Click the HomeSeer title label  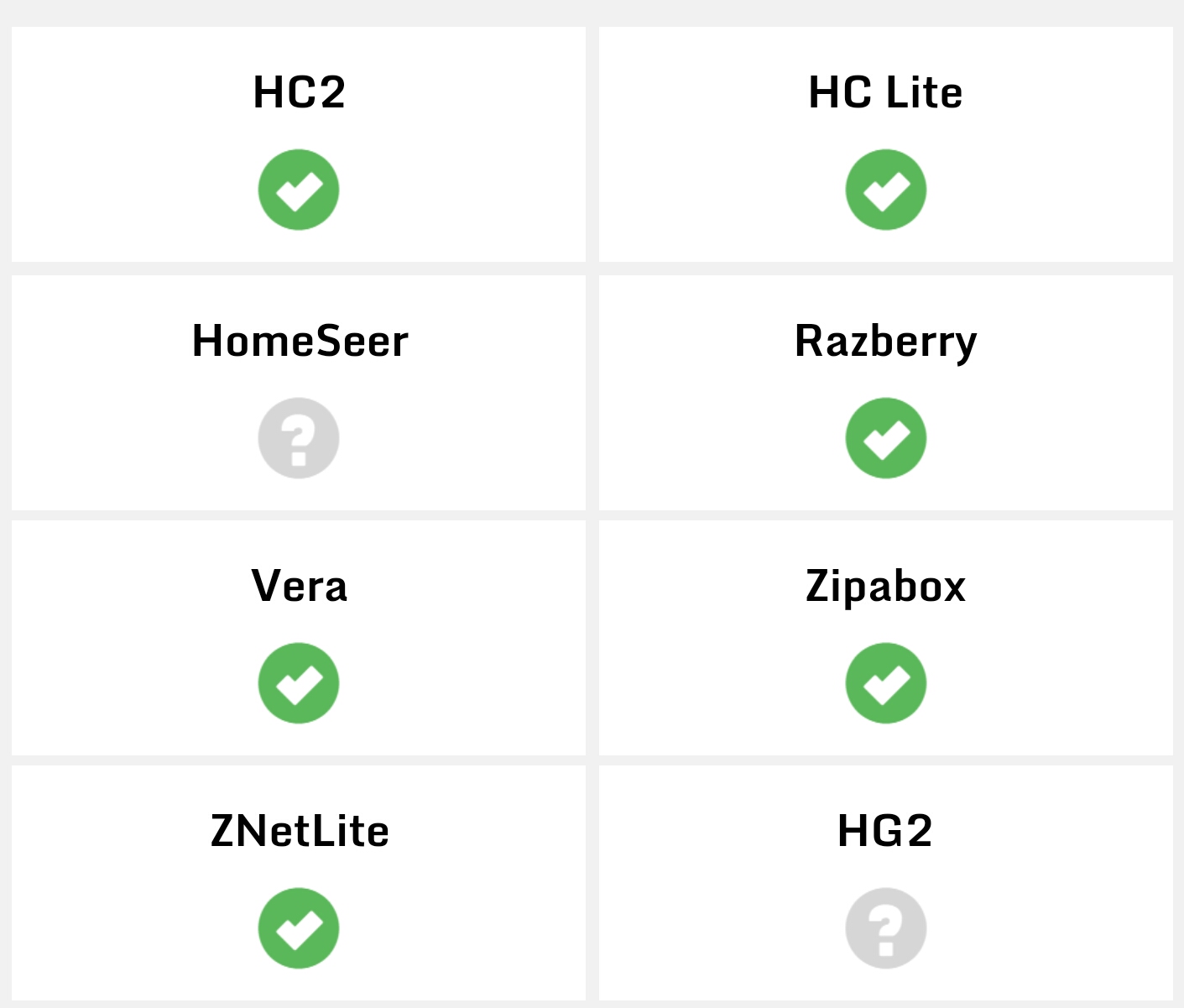(x=300, y=341)
